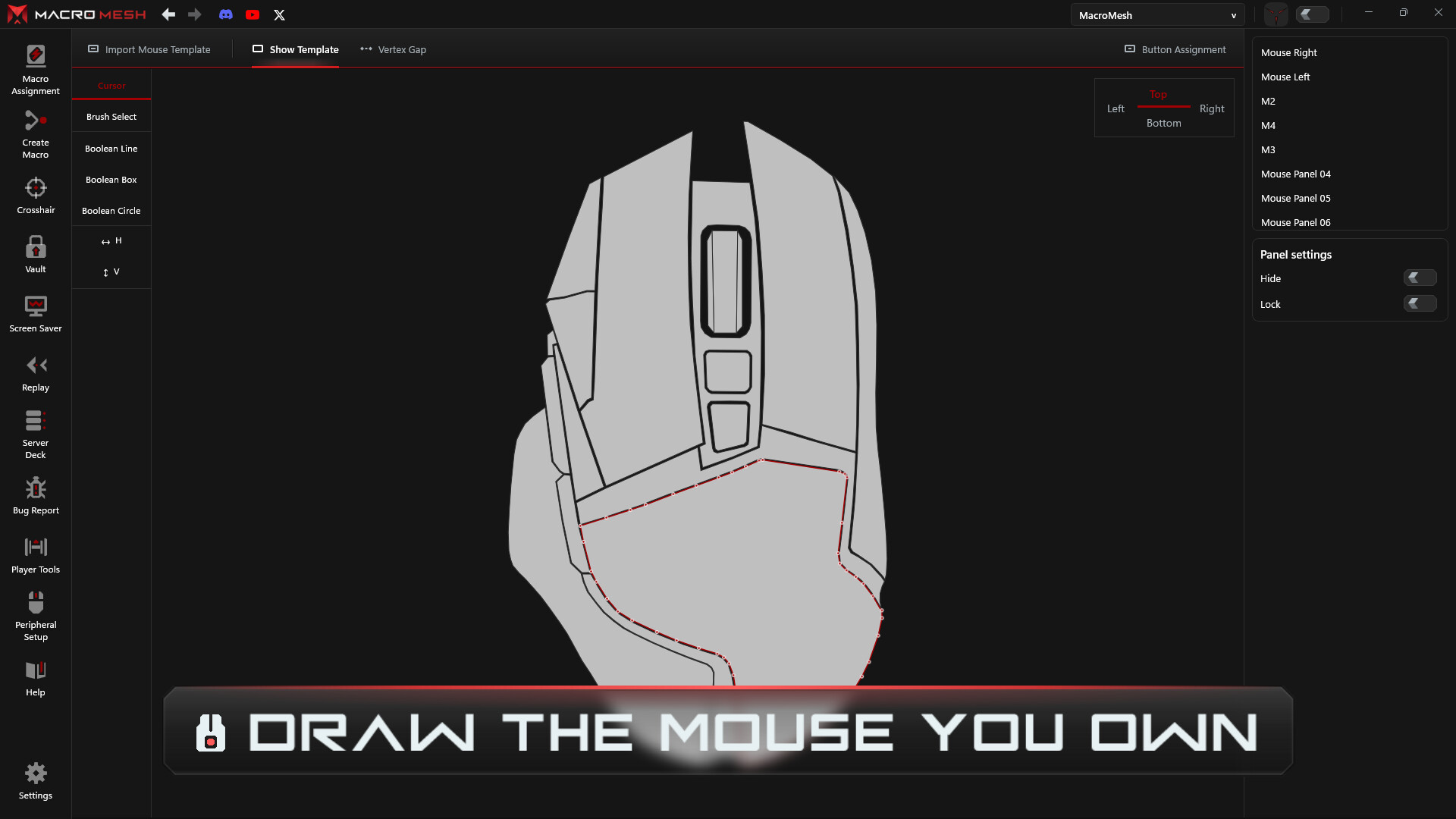The image size is (1456, 819).
Task: Click the vertical flip V button
Action: point(111,272)
